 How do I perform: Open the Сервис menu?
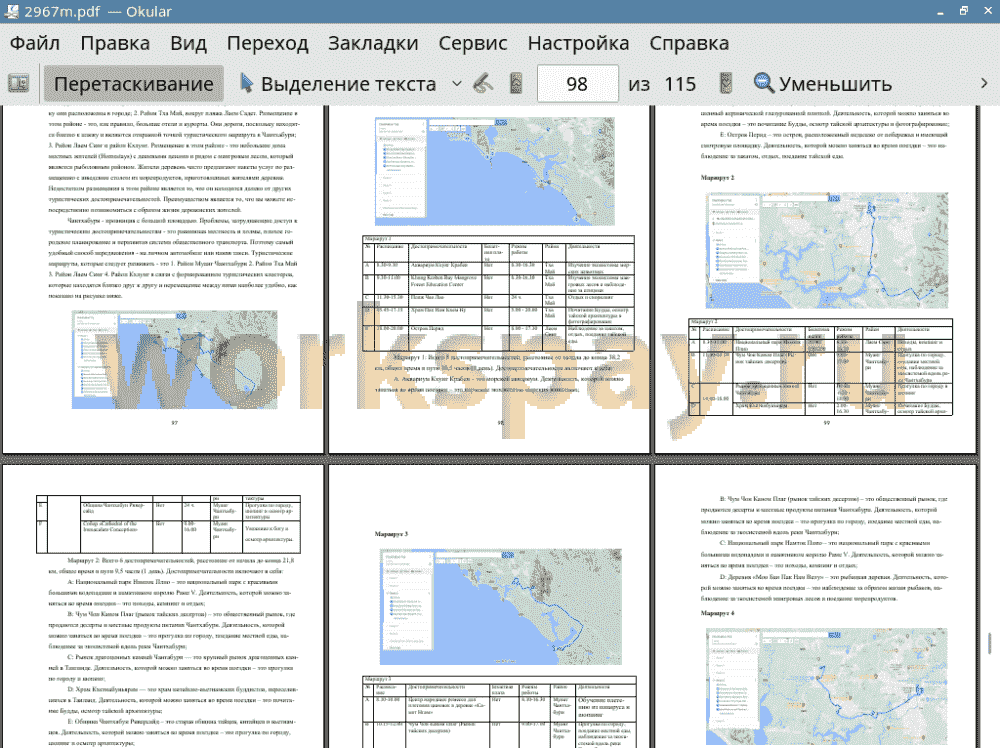473,43
